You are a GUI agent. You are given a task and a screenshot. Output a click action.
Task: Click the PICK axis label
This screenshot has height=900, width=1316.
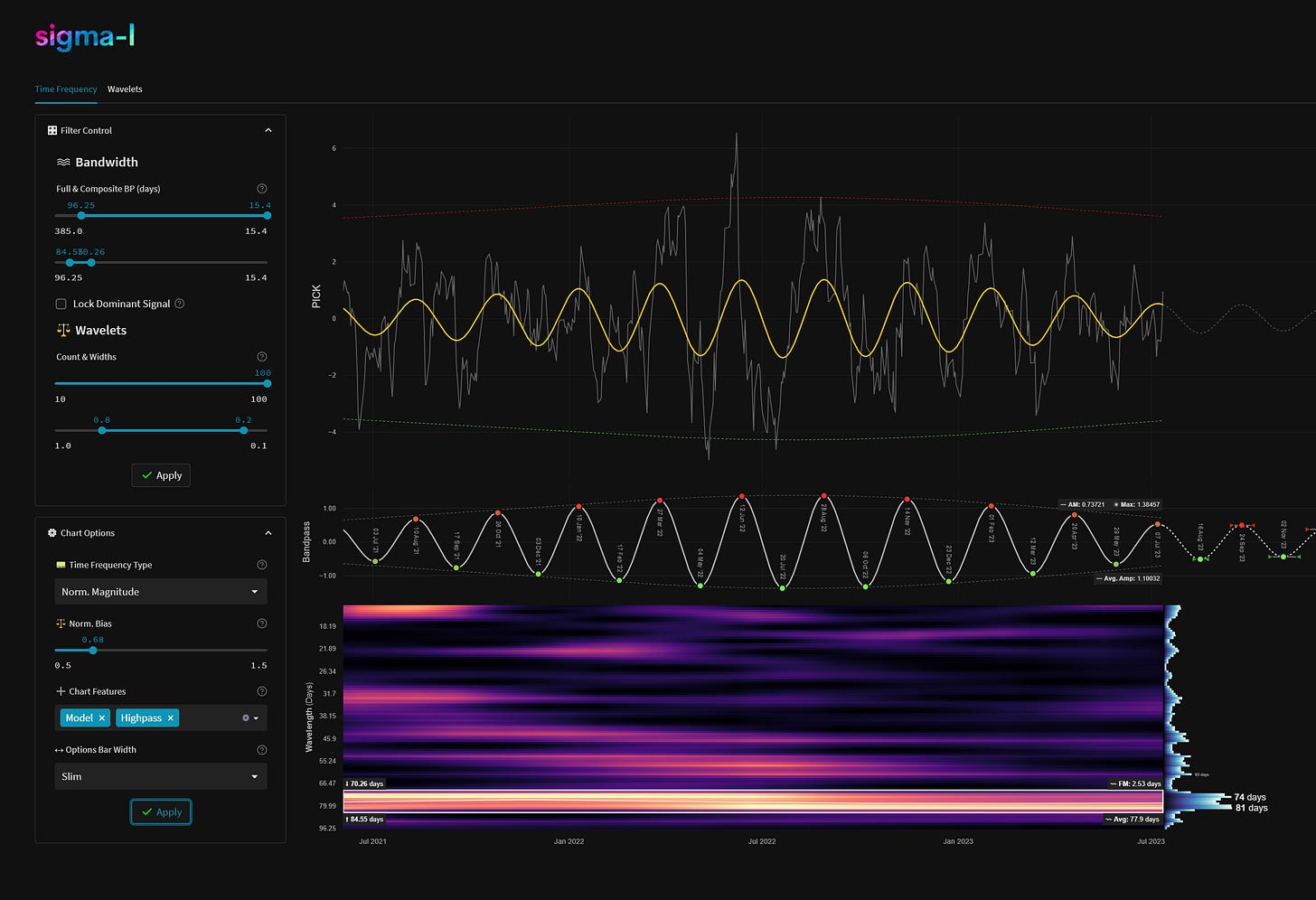(x=316, y=296)
